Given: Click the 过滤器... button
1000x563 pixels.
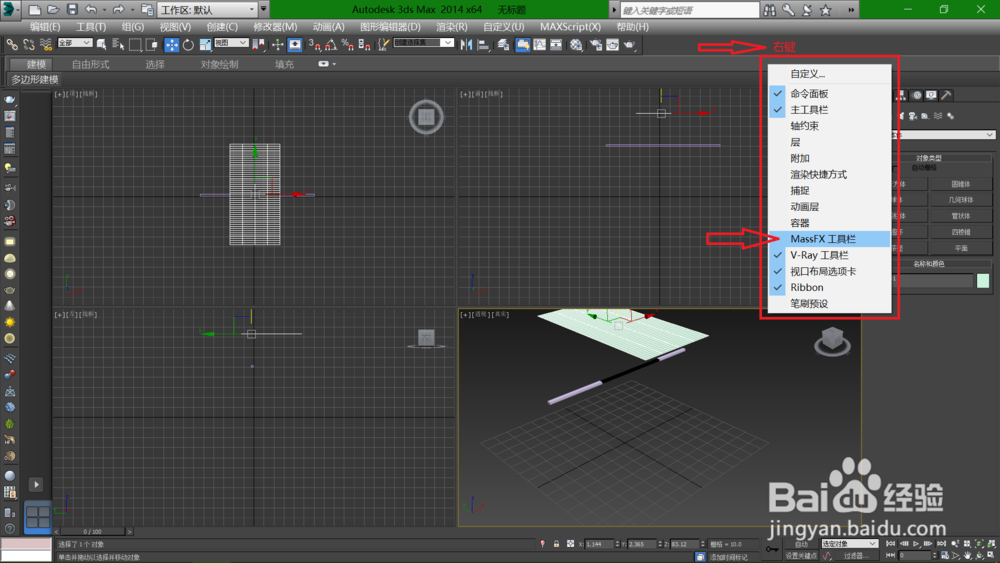Looking at the screenshot, I should (855, 556).
